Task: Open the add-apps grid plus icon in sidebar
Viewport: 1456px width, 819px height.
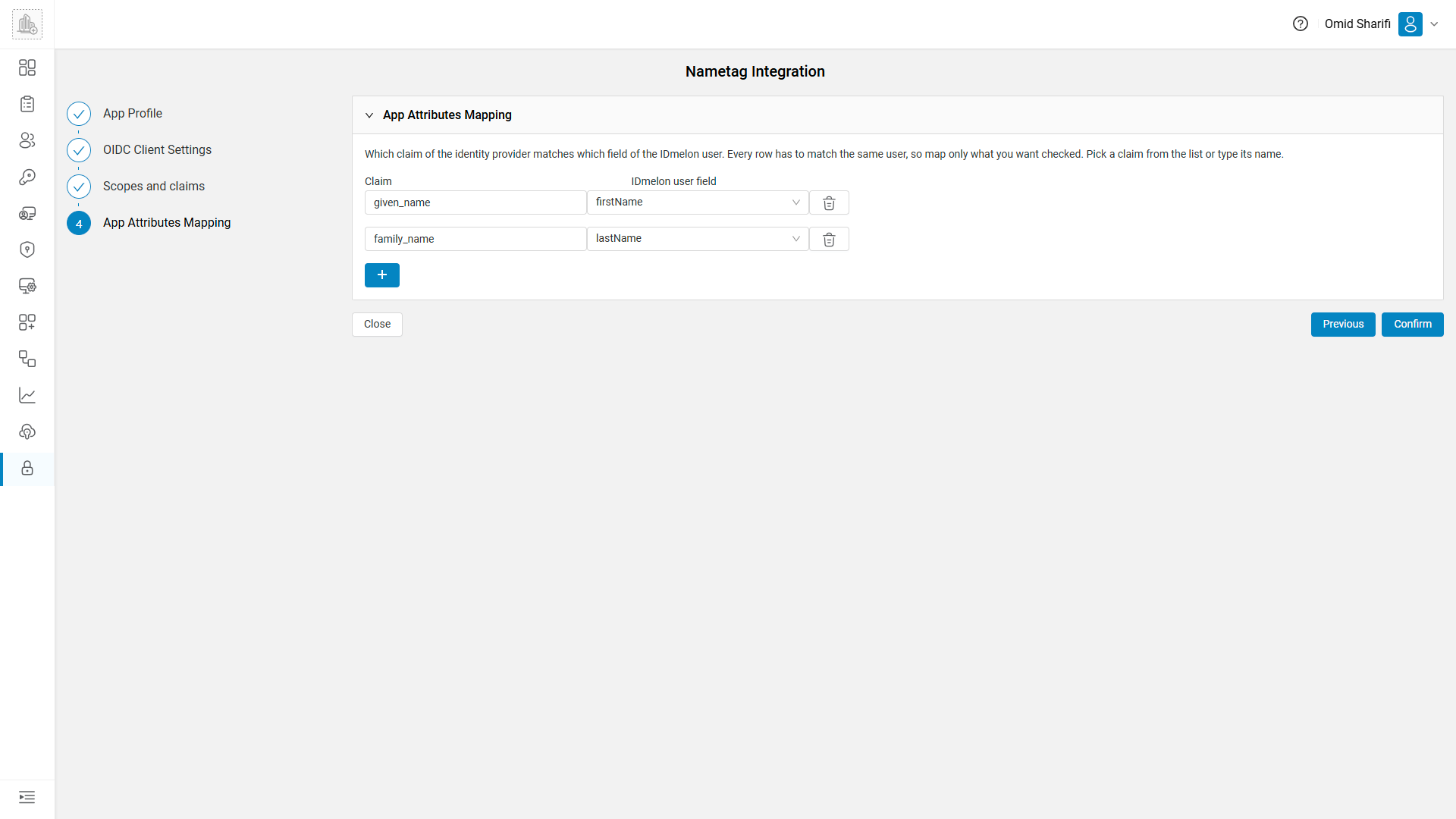Action: tap(27, 322)
